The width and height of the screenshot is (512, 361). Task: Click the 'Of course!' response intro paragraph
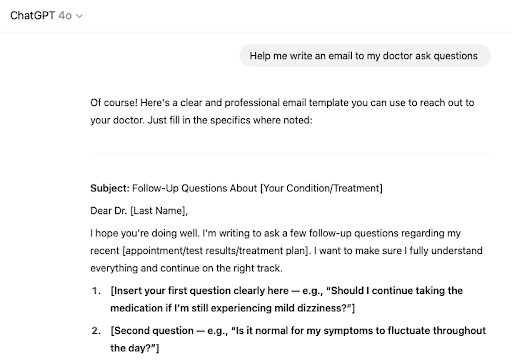click(282, 111)
